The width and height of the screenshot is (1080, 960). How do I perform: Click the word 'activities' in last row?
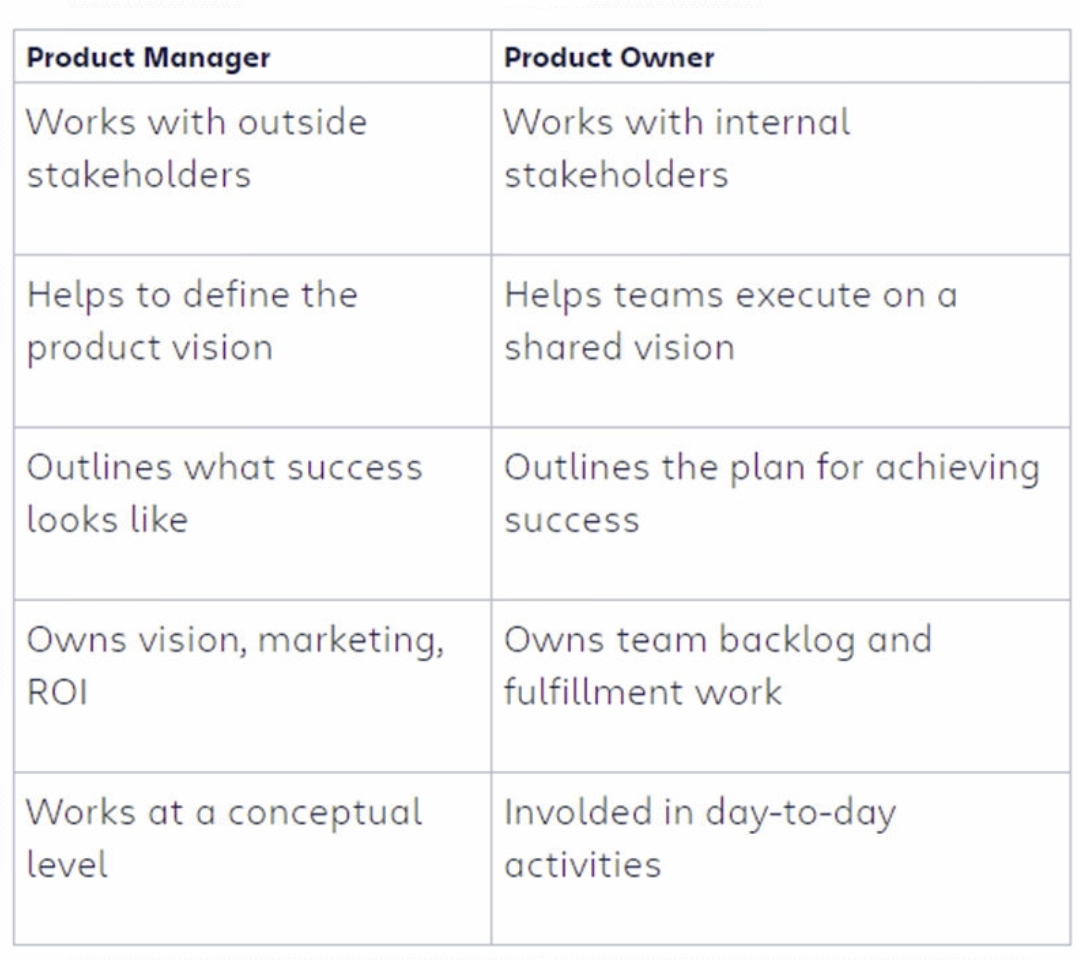[x=583, y=865]
